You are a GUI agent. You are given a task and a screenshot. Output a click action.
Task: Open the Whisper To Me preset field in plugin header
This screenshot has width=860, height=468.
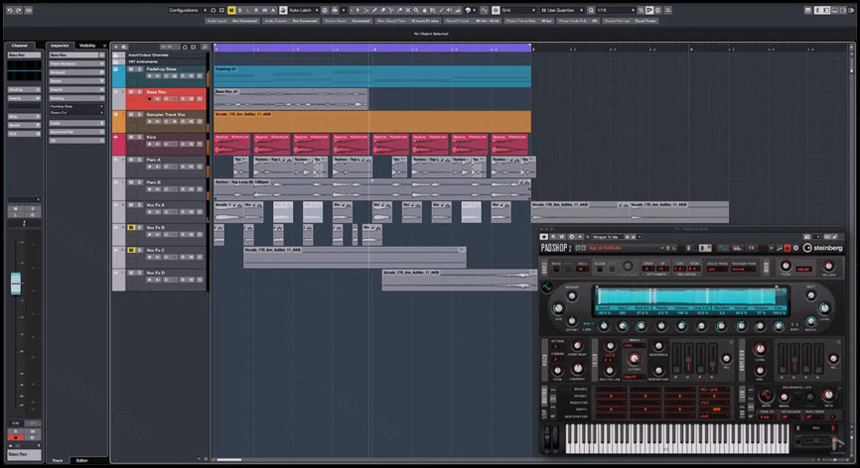click(x=608, y=237)
